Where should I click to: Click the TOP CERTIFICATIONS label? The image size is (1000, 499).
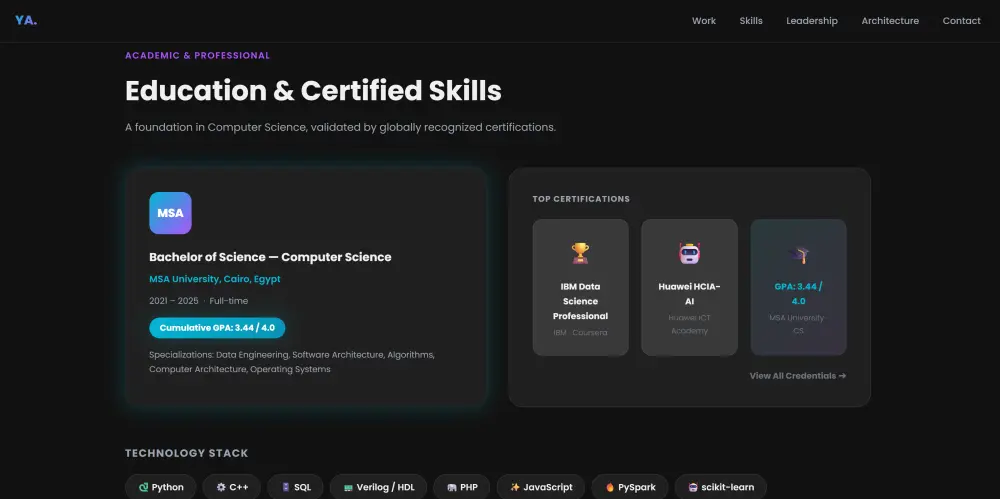tap(581, 199)
